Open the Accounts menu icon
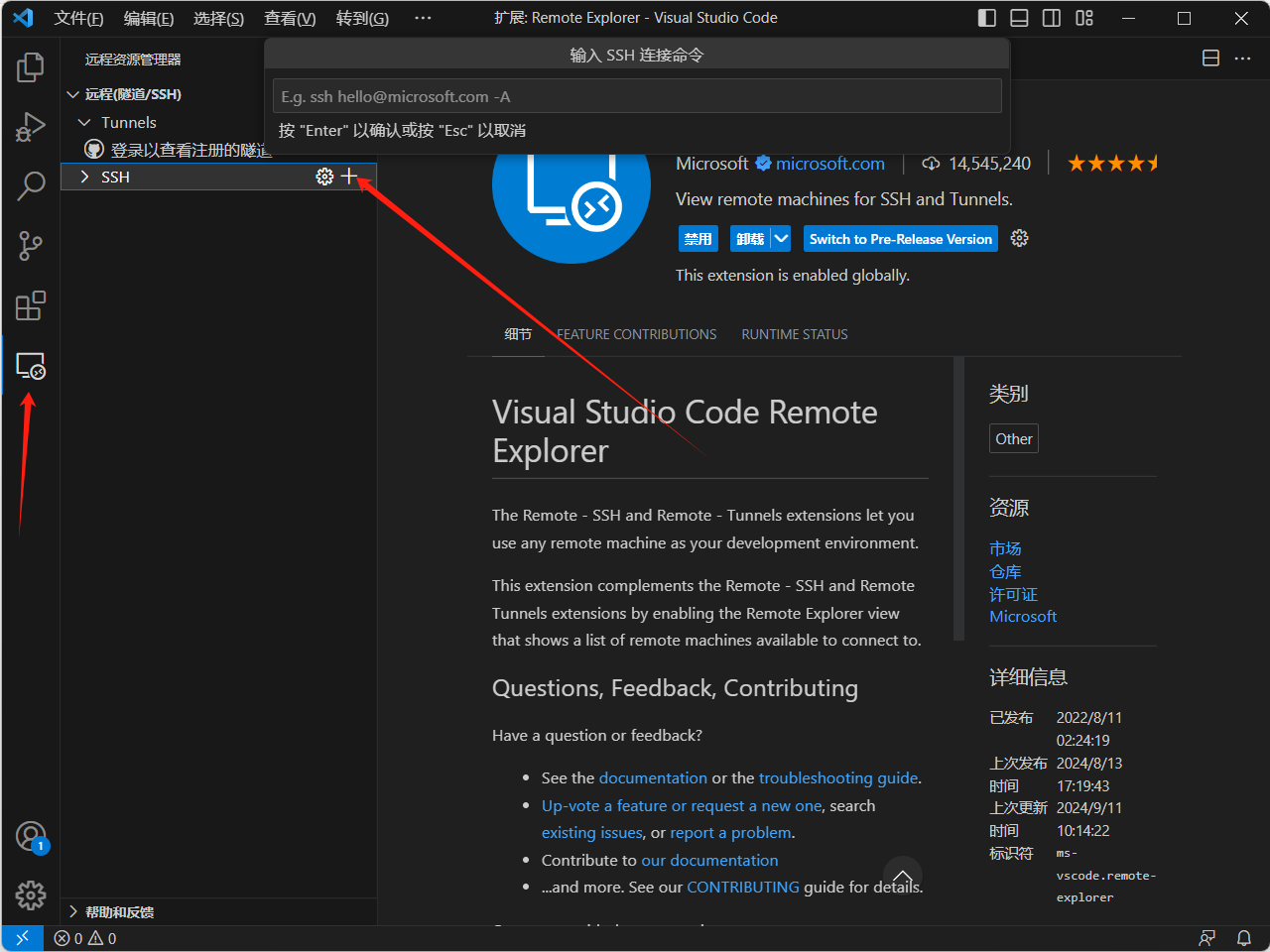The width and height of the screenshot is (1270, 952). 31,837
